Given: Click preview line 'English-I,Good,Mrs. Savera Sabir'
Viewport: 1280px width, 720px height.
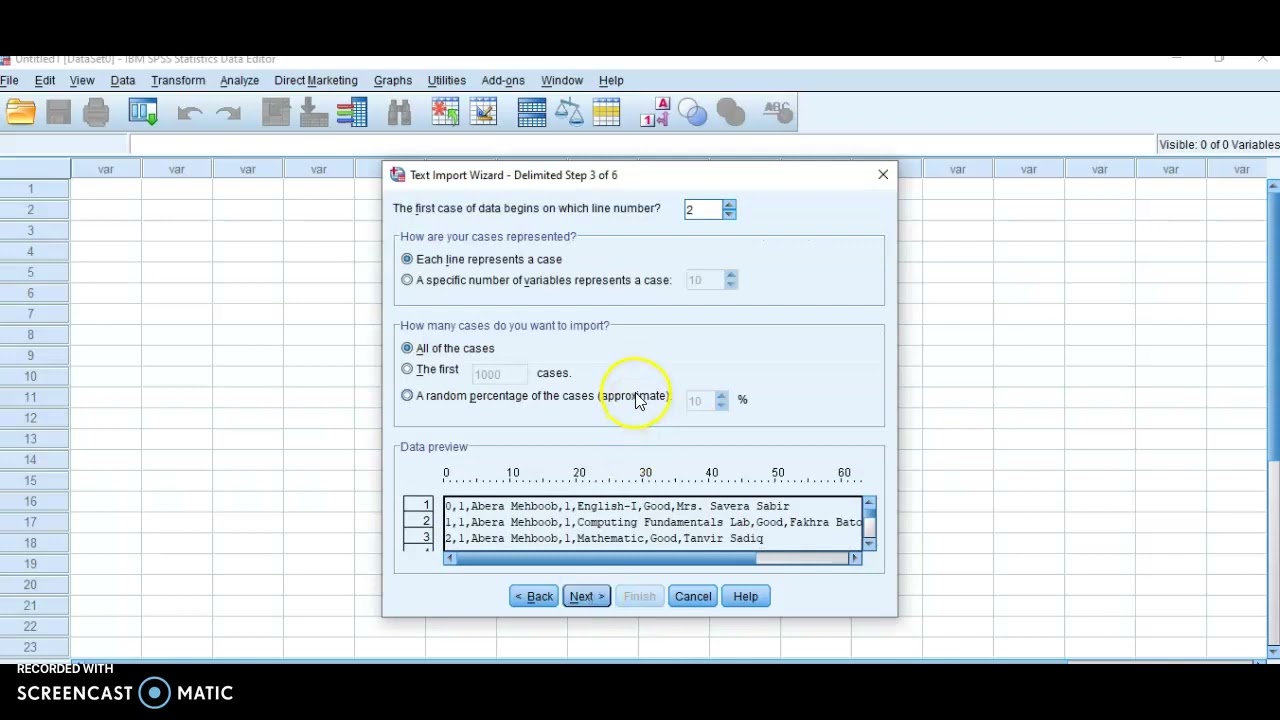Looking at the screenshot, I should coord(617,506).
